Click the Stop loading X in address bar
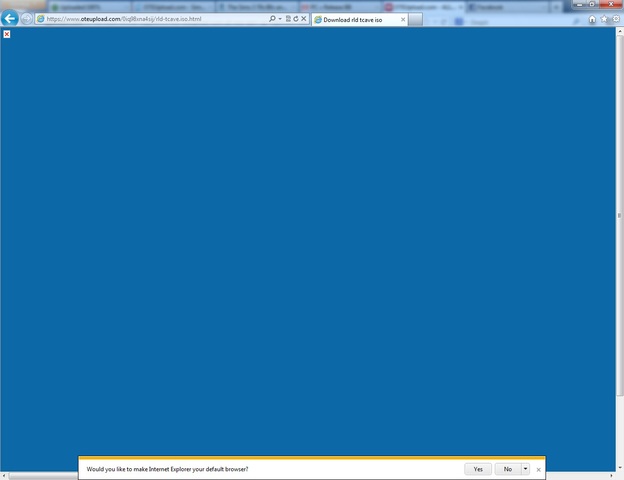Screen dimensions: 624x480 pyautogui.click(x=303, y=19)
